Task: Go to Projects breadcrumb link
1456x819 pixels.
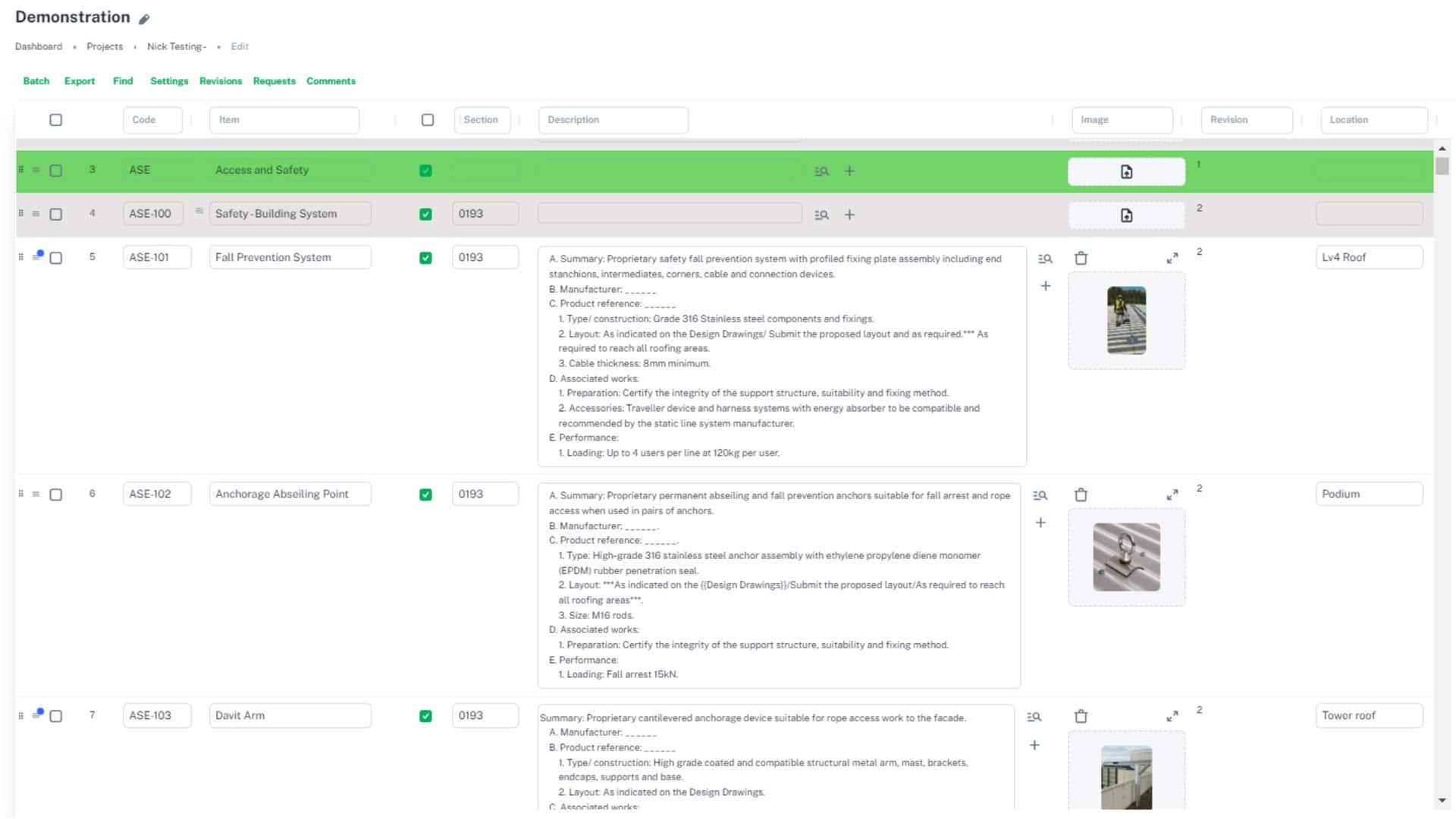Action: (105, 46)
